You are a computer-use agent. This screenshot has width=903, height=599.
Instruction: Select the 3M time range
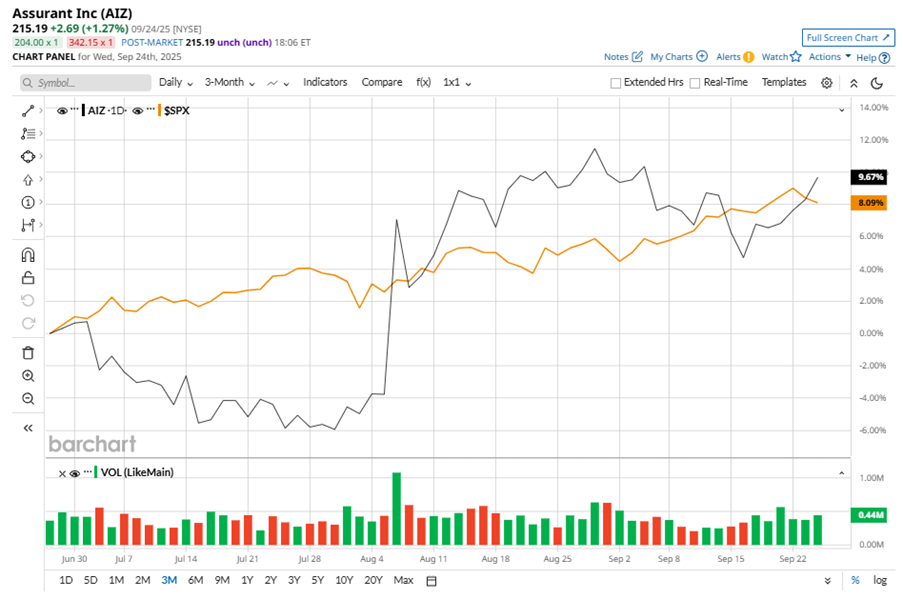point(169,581)
